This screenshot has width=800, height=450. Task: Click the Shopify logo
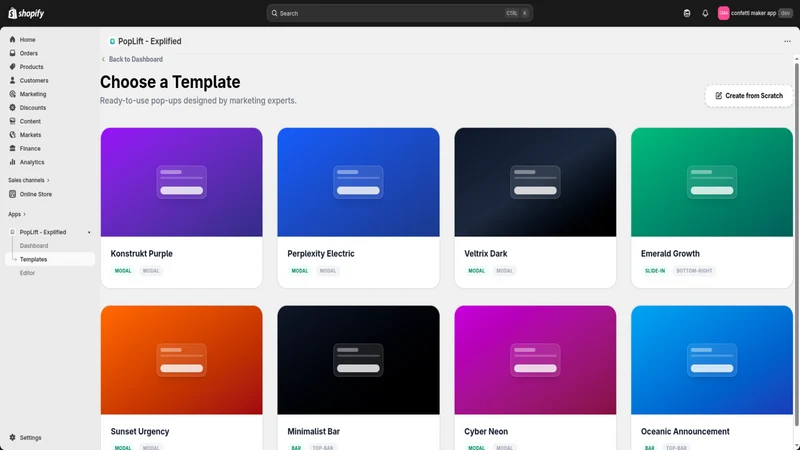point(26,13)
